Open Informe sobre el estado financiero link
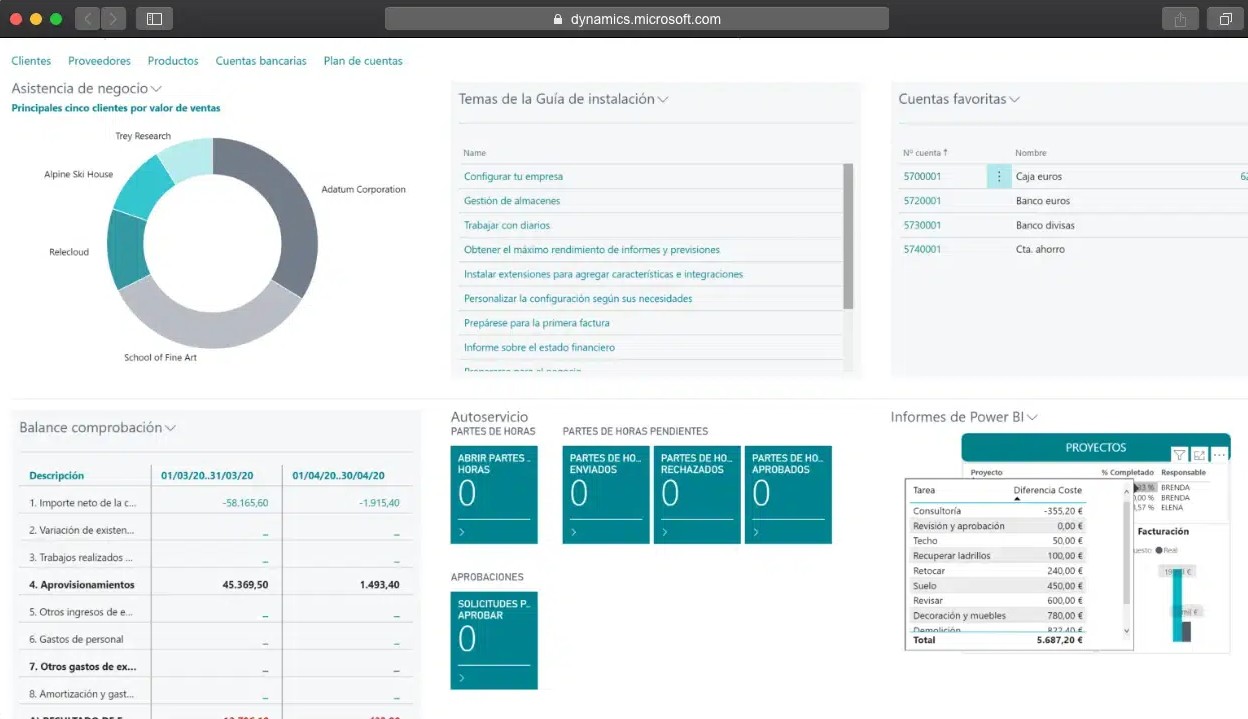This screenshot has width=1248, height=719. (539, 347)
